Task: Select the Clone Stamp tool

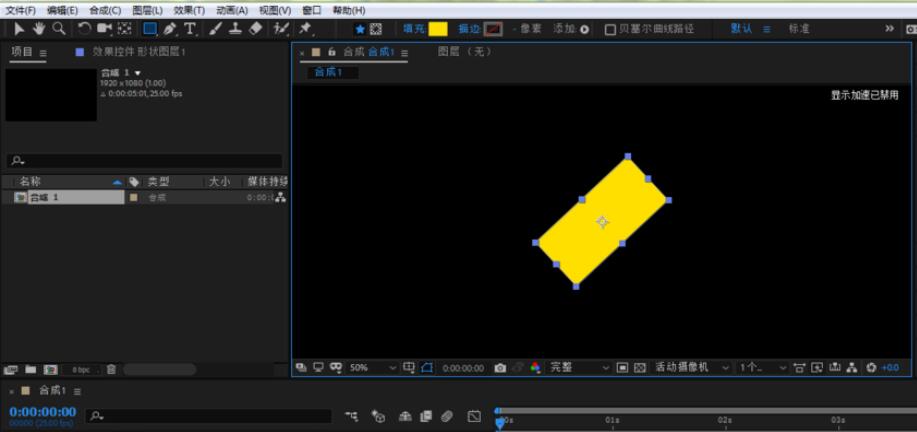Action: point(235,29)
